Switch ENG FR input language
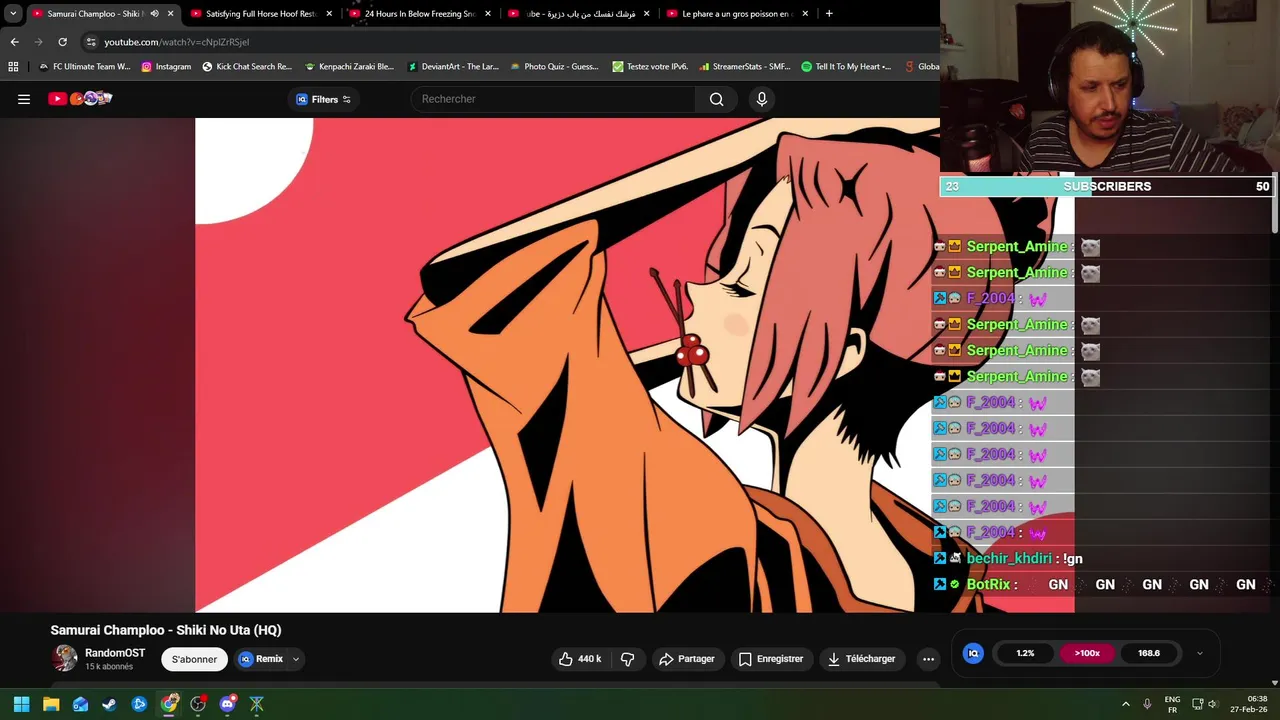This screenshot has height=720, width=1280. (x=1172, y=704)
